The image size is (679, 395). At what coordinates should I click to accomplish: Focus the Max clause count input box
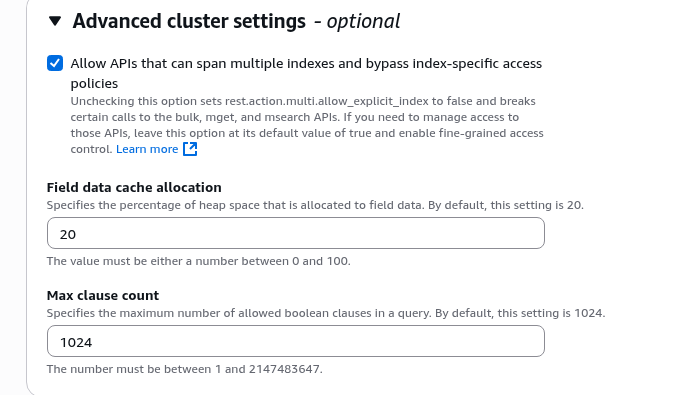(296, 341)
